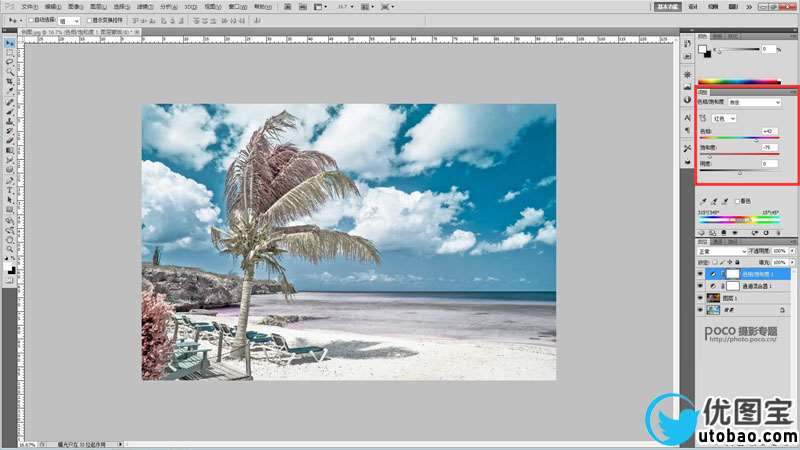The width and height of the screenshot is (800, 450).
Task: Hide the 通道混合器 1 layer
Action: pyautogui.click(x=701, y=286)
